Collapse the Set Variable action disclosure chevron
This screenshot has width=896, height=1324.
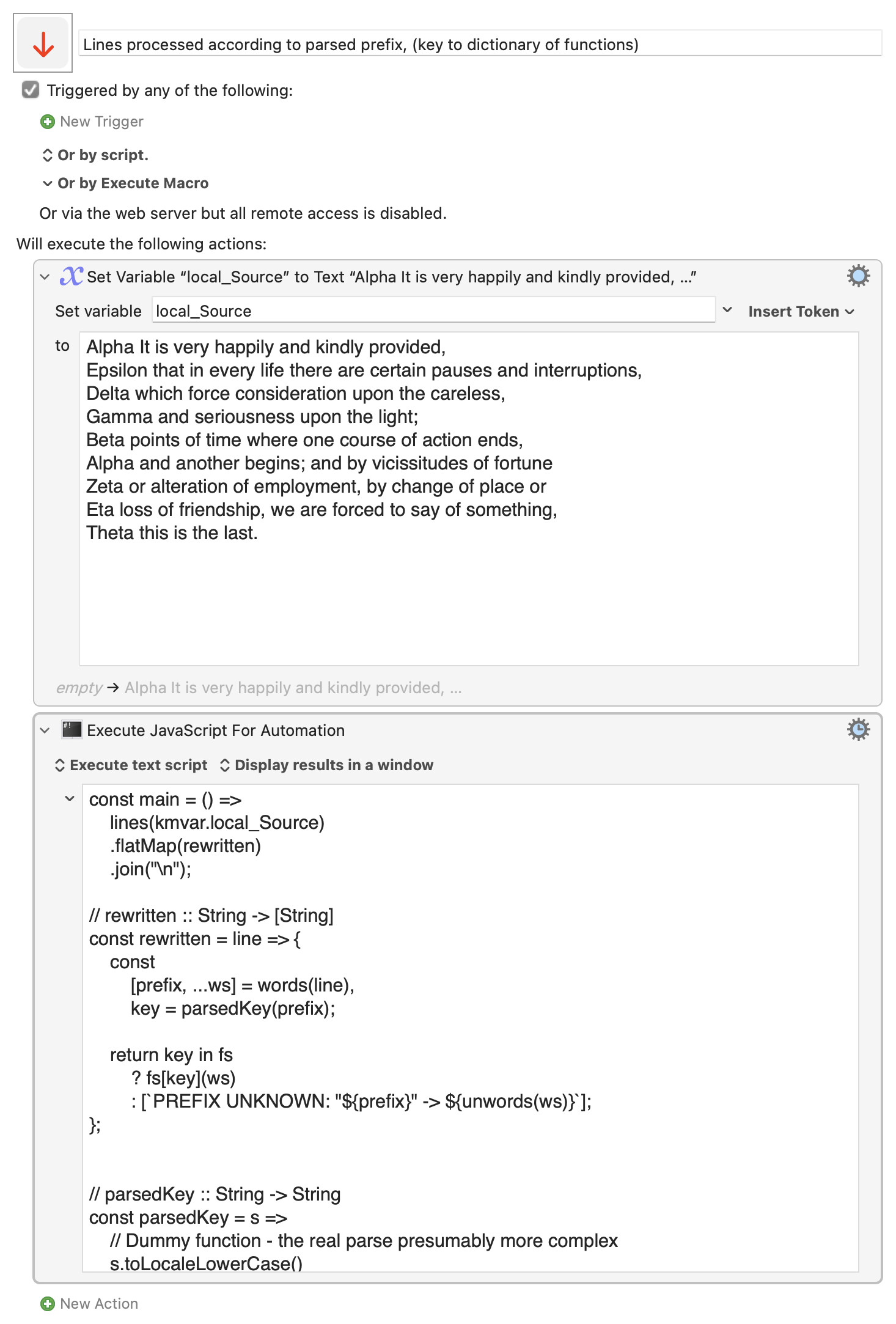coord(45,277)
